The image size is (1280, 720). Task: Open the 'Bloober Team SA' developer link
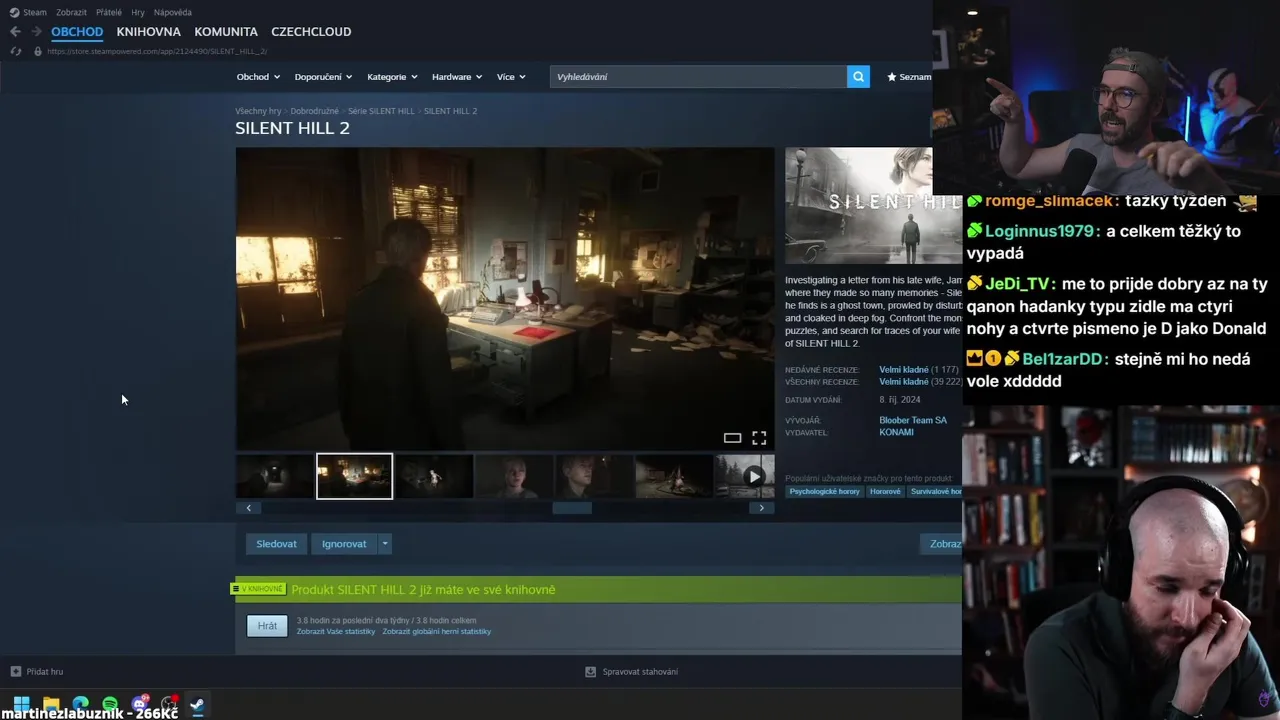tap(913, 420)
